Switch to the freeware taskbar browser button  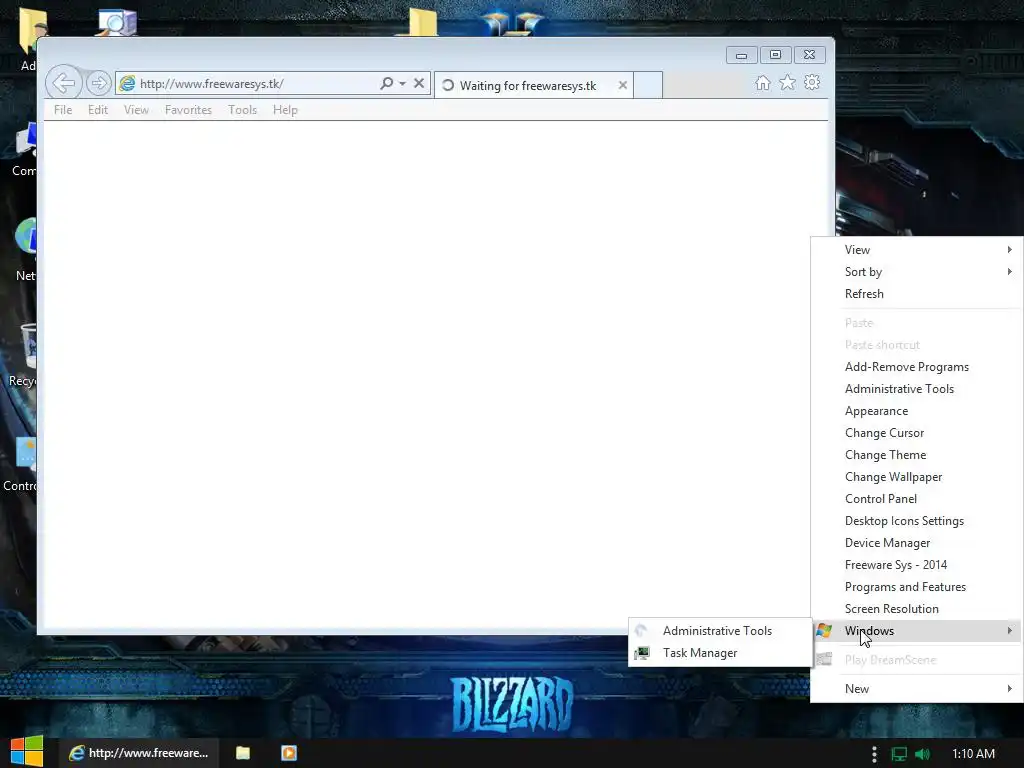[x=138, y=753]
